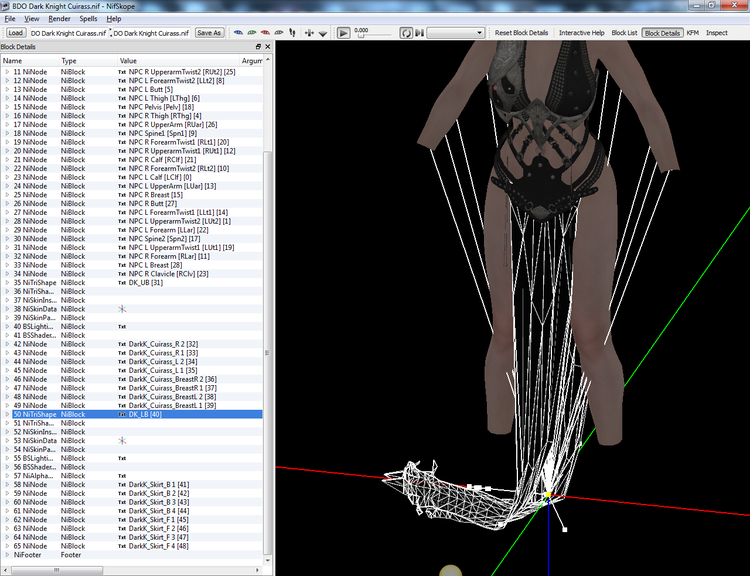Select row NPC Spine1 [Spn1] [9]
The height and width of the screenshot is (576, 750).
[x=132, y=133]
